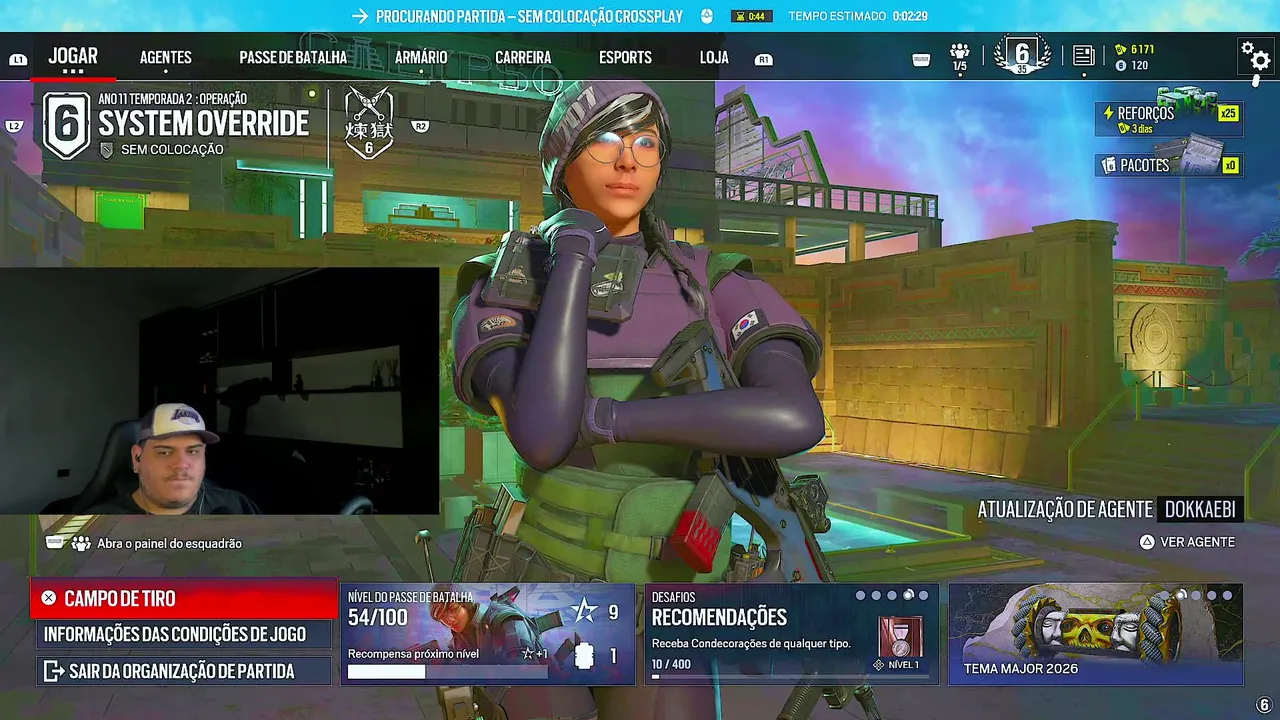The height and width of the screenshot is (720, 1280).
Task: Click the rank badge beside Sem Colocação
Action: (107, 149)
